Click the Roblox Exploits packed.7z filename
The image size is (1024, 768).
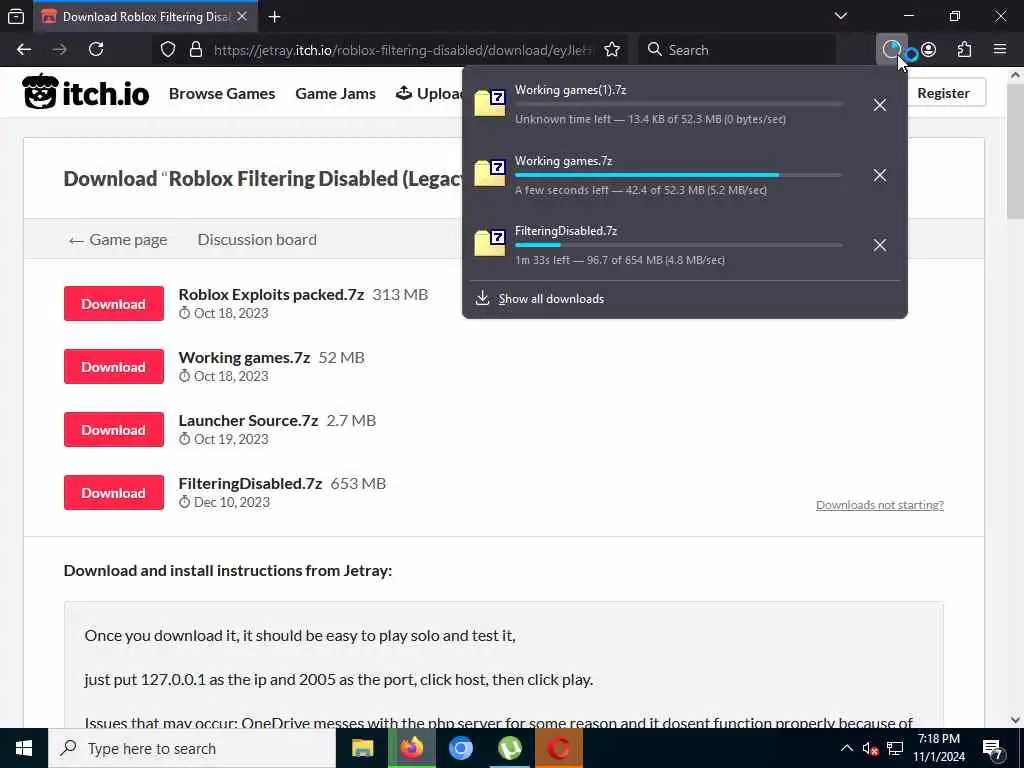[x=271, y=295]
